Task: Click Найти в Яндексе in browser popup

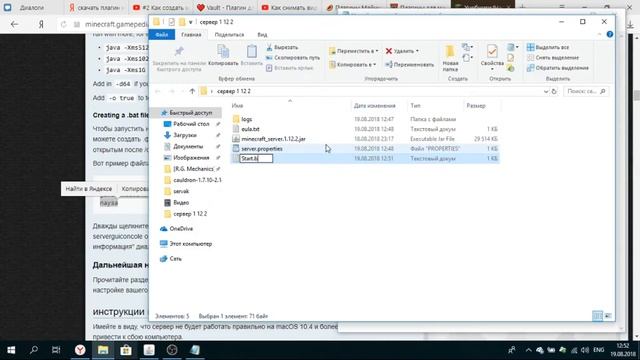Action: point(89,189)
